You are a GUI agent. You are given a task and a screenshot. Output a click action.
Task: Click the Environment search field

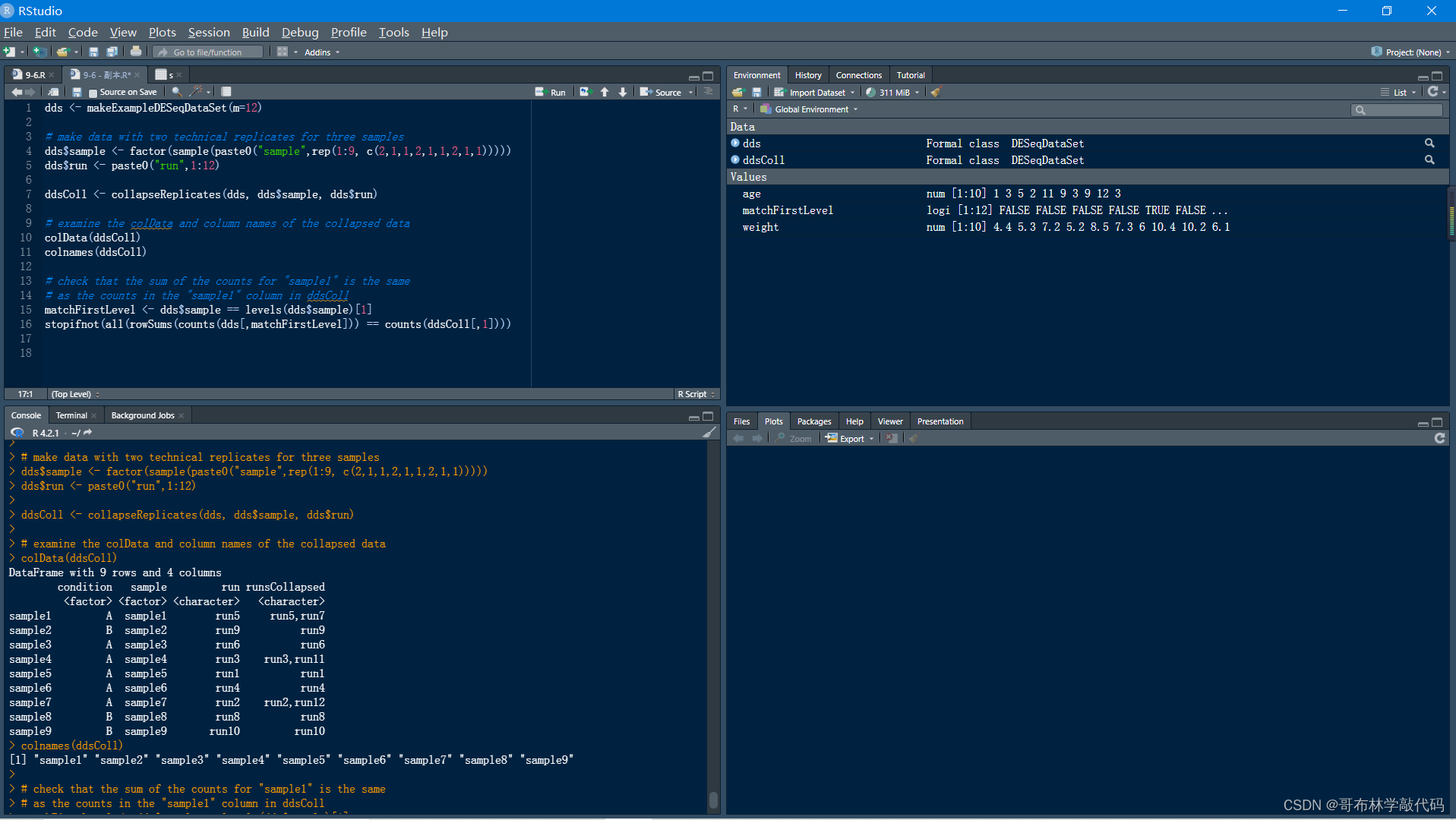pos(1397,110)
